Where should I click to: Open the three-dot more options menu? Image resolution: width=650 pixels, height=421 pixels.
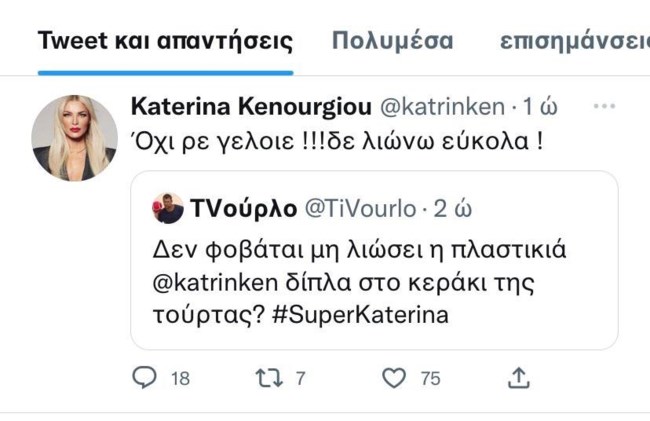pos(604,106)
